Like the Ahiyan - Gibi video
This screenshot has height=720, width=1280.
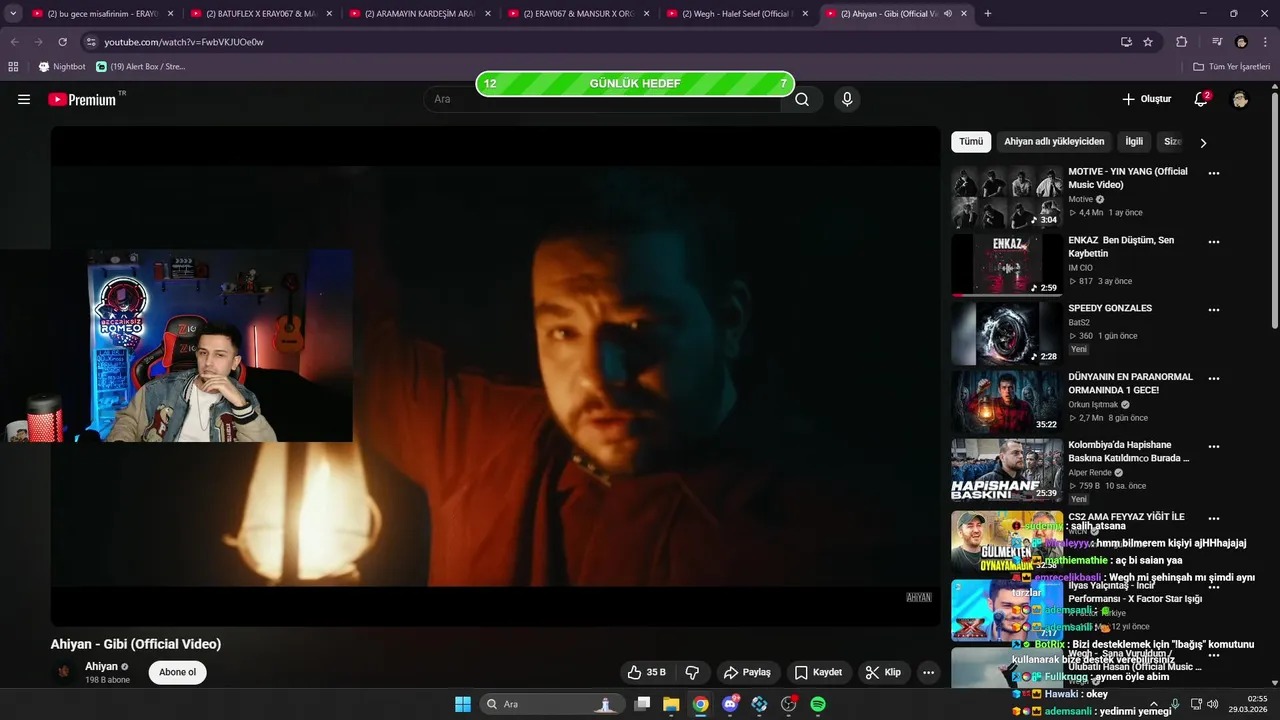pos(646,672)
